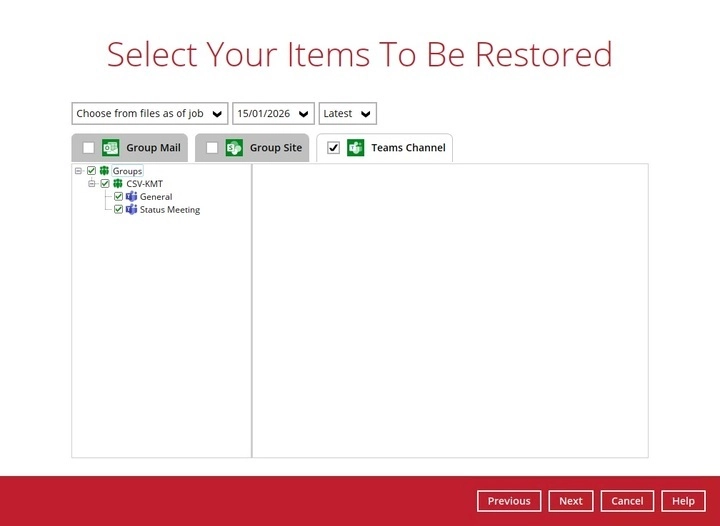Image resolution: width=720 pixels, height=526 pixels.
Task: Enable the Group Site checkbox
Action: click(x=212, y=148)
